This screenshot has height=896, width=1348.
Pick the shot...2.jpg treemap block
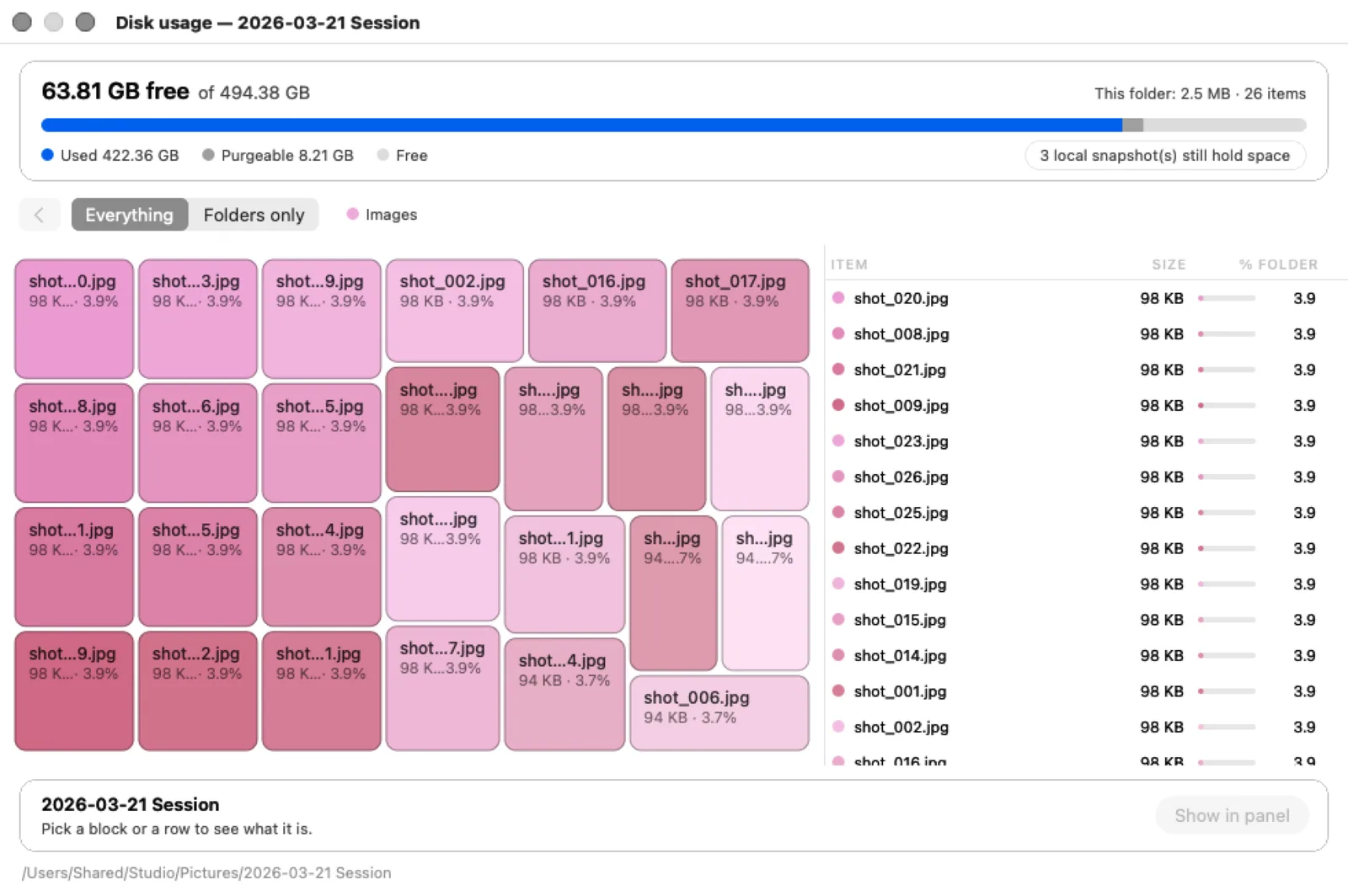(x=198, y=691)
